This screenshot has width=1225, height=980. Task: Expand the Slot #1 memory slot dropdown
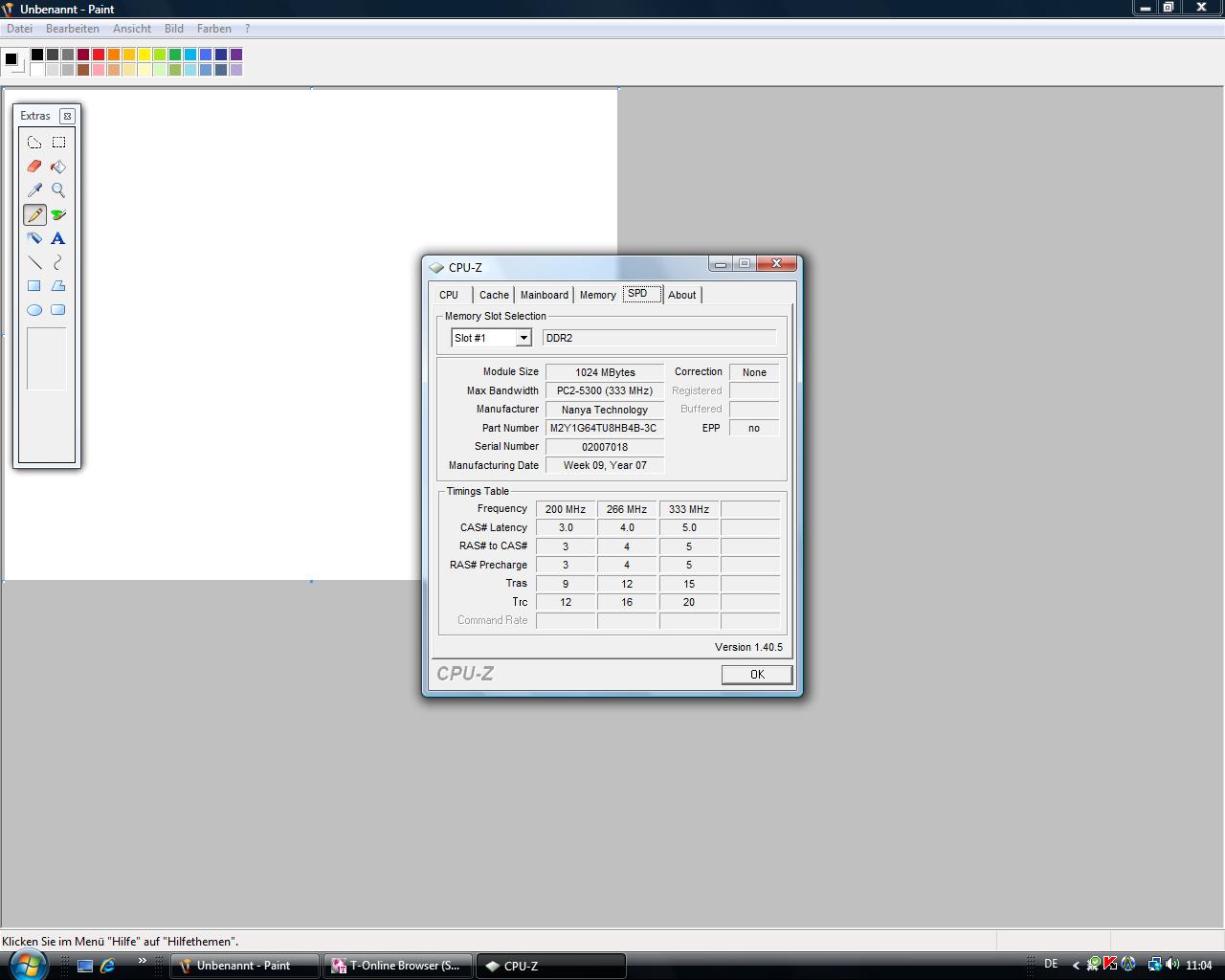(x=523, y=338)
